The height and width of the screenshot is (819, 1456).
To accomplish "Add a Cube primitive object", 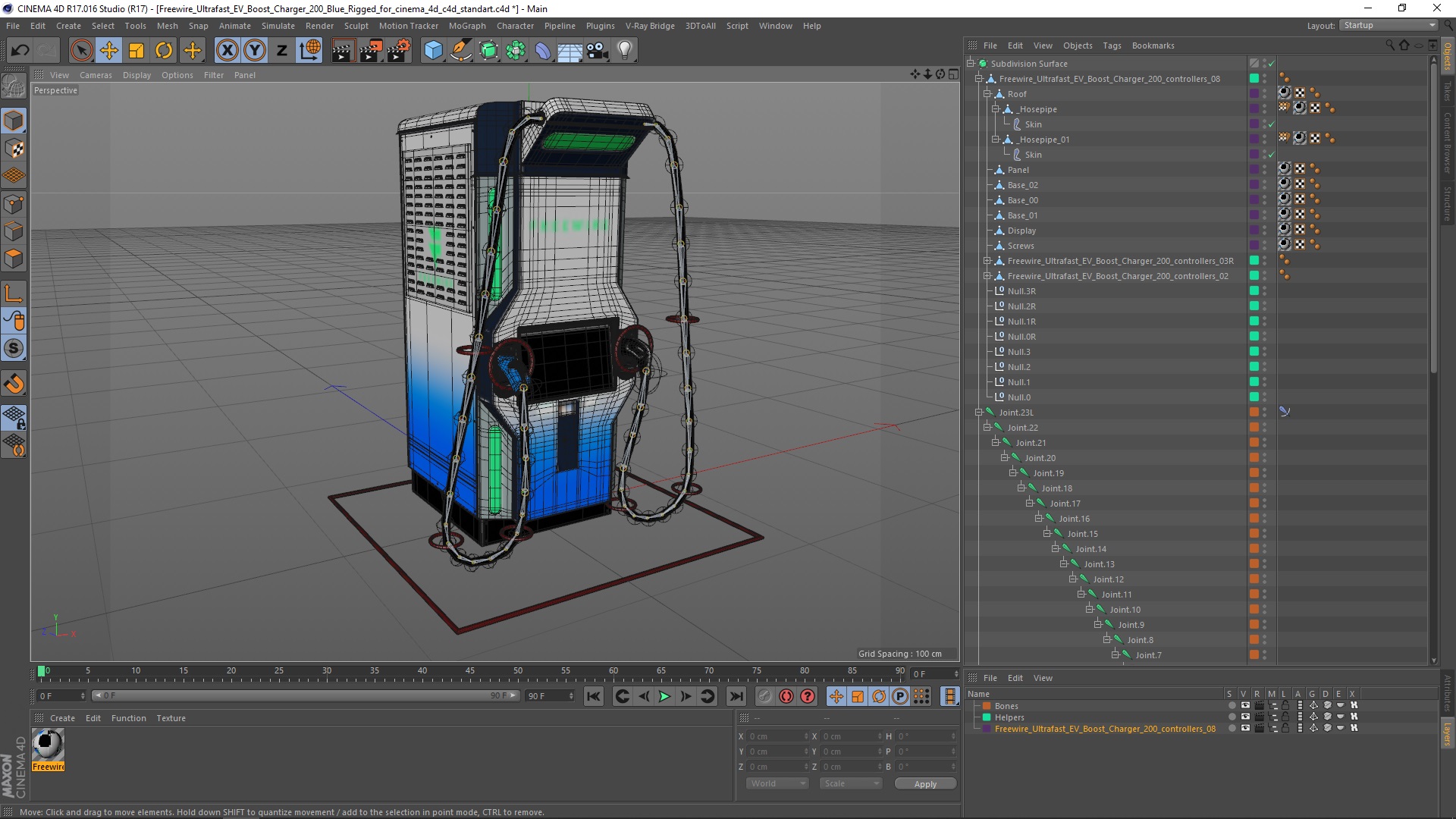I will (x=433, y=51).
